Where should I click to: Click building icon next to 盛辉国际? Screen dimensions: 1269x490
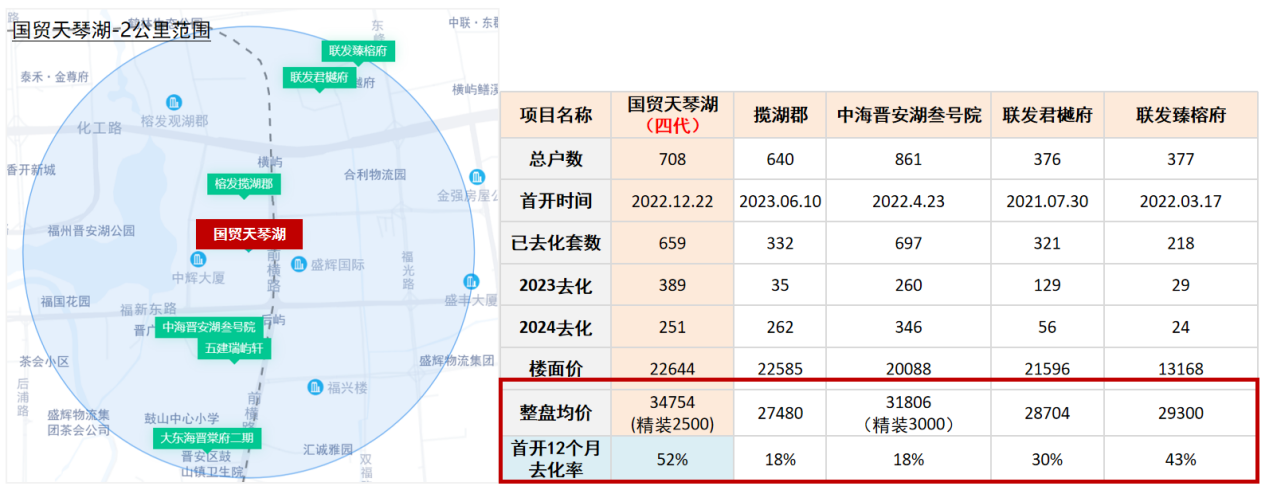point(298,264)
